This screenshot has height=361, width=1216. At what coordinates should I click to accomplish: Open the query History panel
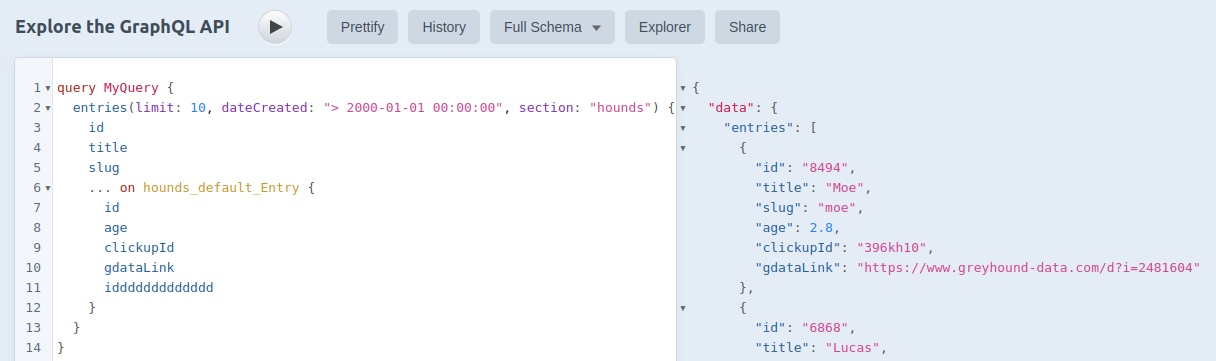click(x=444, y=27)
